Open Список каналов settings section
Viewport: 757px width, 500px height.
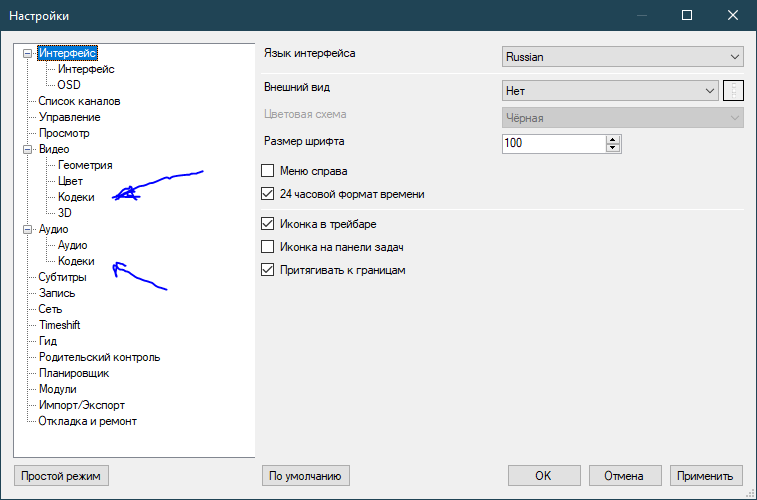pyautogui.click(x=79, y=101)
